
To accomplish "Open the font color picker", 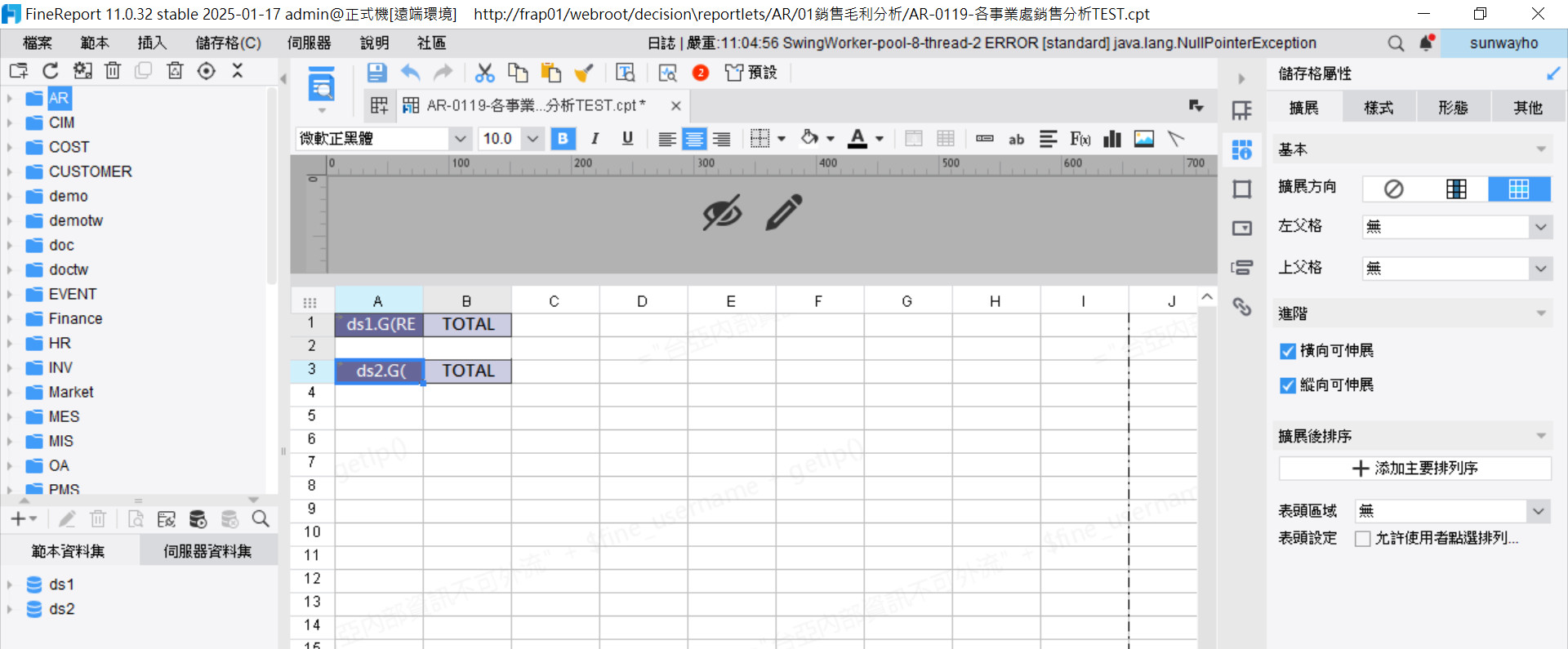I will 880,139.
